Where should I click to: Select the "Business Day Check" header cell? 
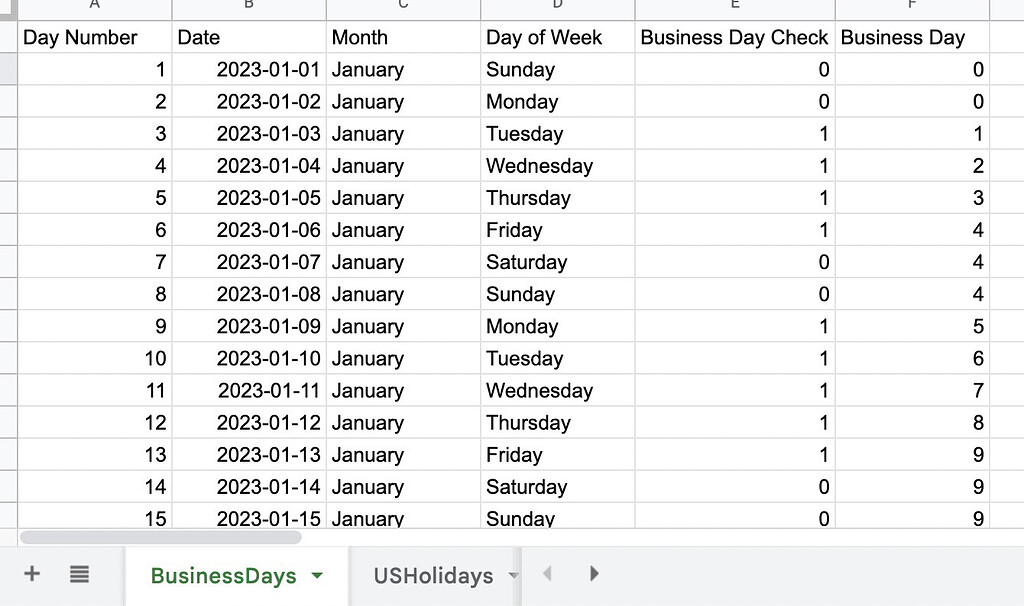(735, 38)
